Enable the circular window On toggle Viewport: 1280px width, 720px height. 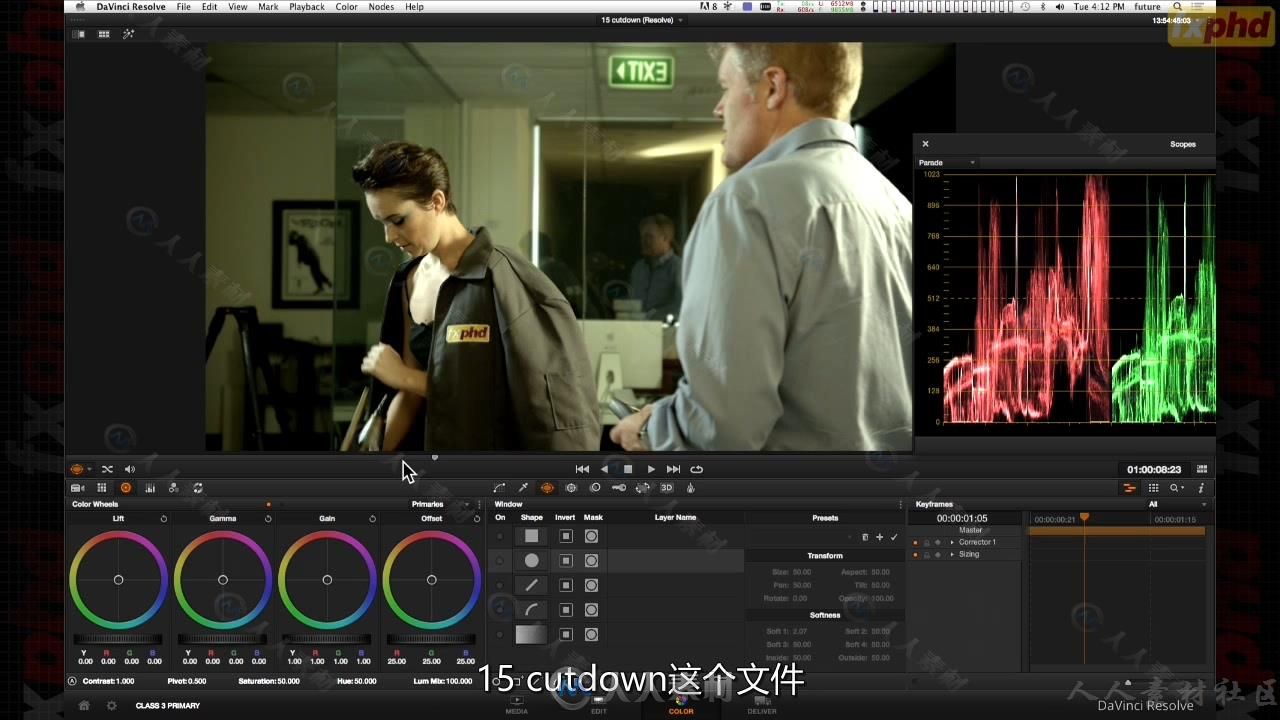500,561
